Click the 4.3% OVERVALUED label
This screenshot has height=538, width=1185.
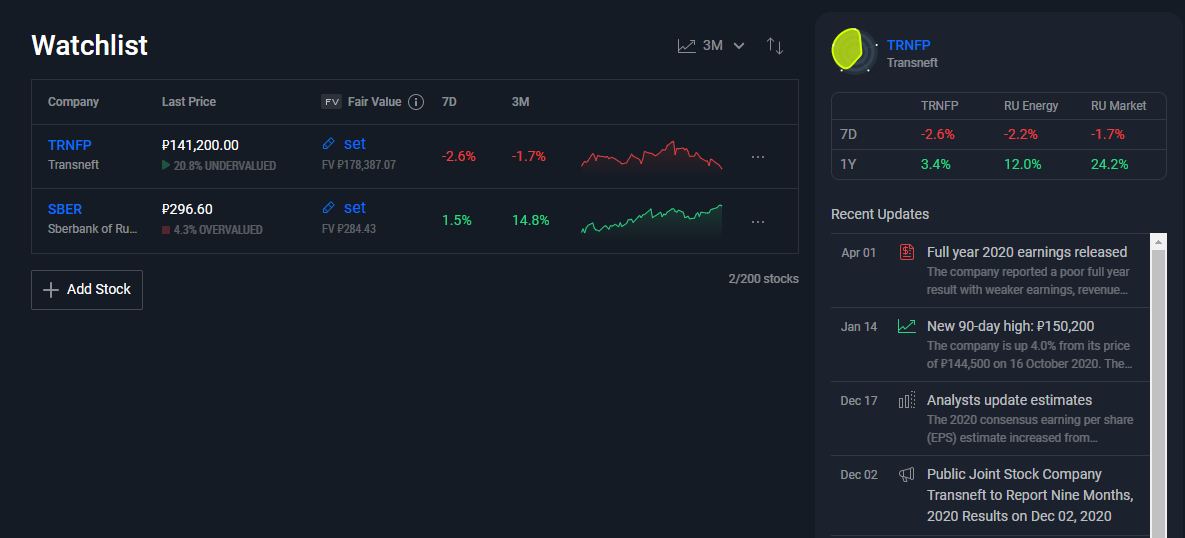[x=218, y=230]
